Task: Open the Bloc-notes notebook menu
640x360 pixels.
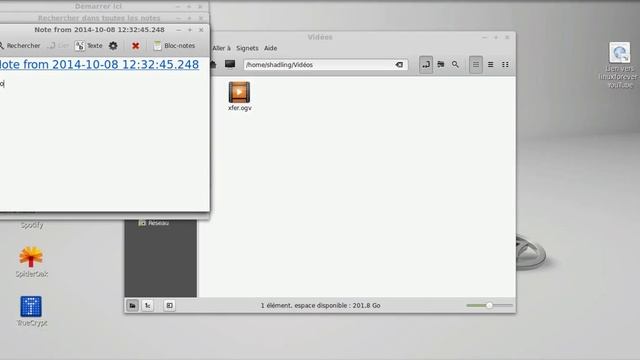Action: (x=174, y=46)
